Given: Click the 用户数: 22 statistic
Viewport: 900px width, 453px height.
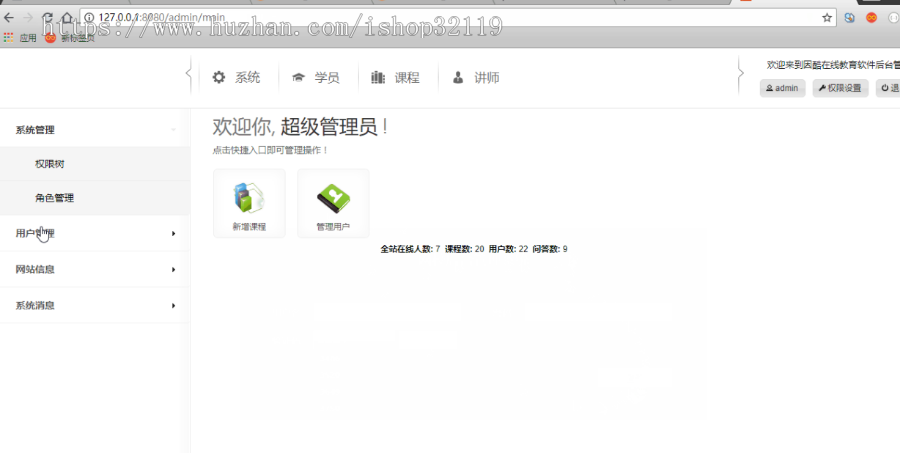Looking at the screenshot, I should [x=508, y=249].
